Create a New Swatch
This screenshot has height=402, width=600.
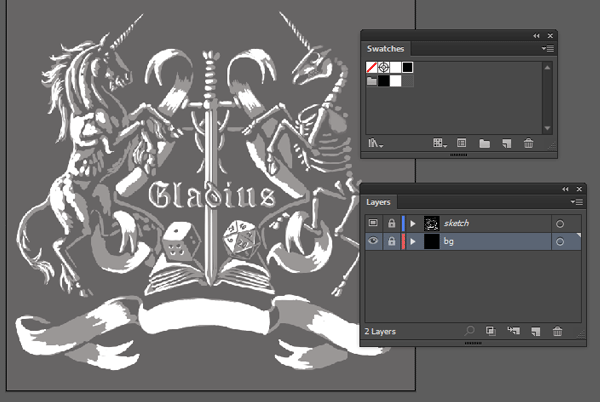click(507, 144)
